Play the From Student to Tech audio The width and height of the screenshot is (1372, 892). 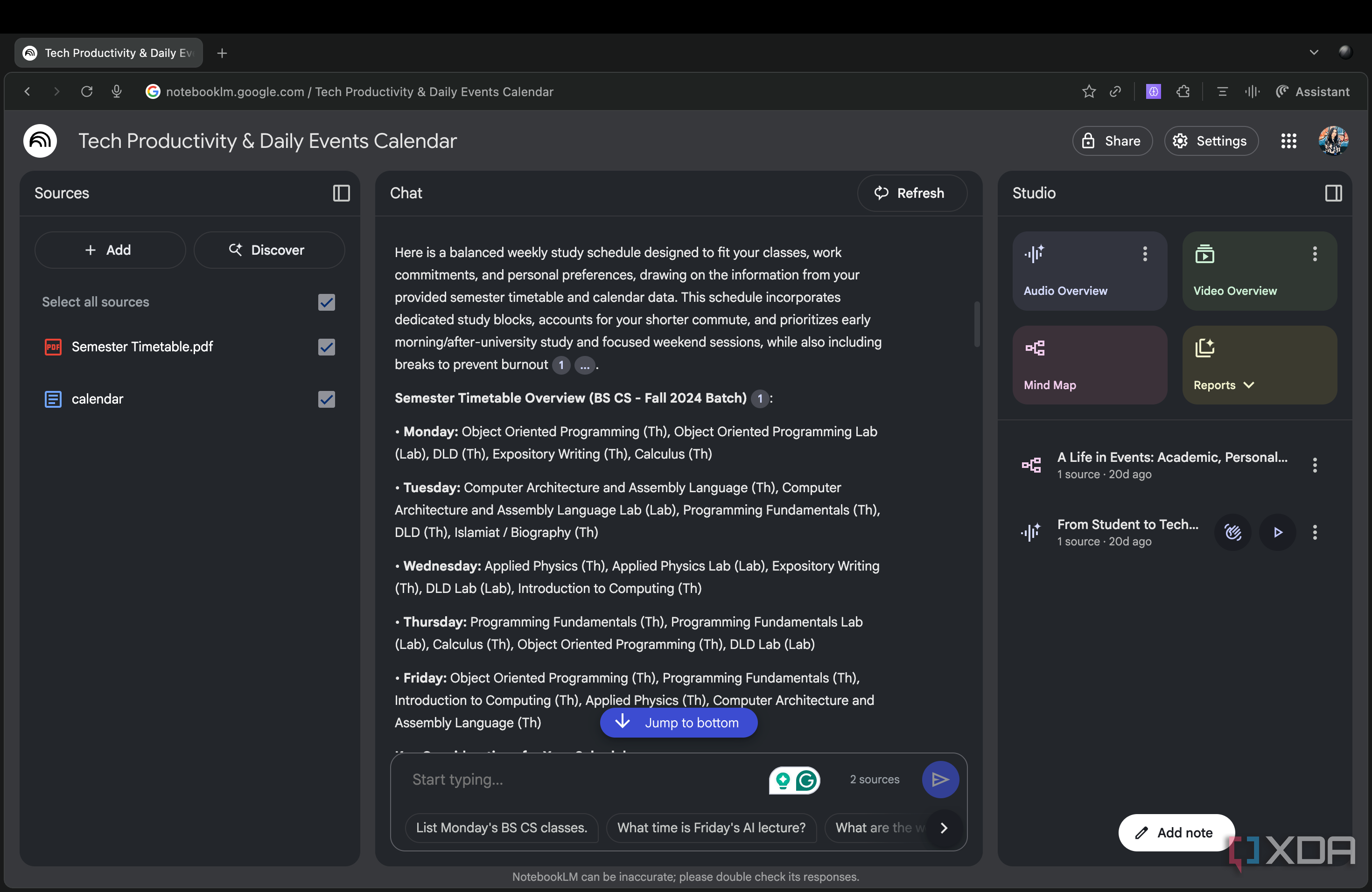click(x=1277, y=532)
